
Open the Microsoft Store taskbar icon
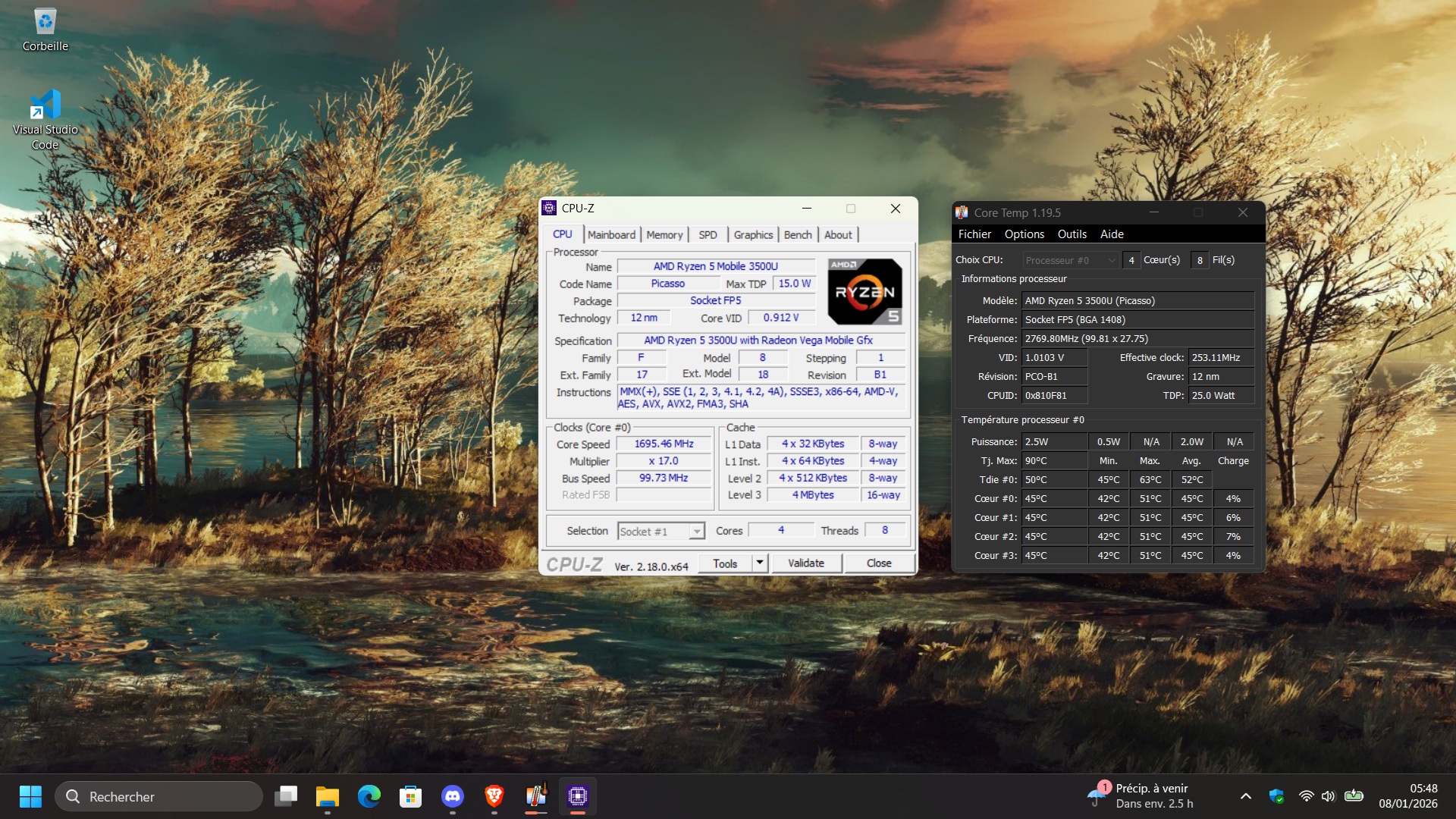point(411,796)
